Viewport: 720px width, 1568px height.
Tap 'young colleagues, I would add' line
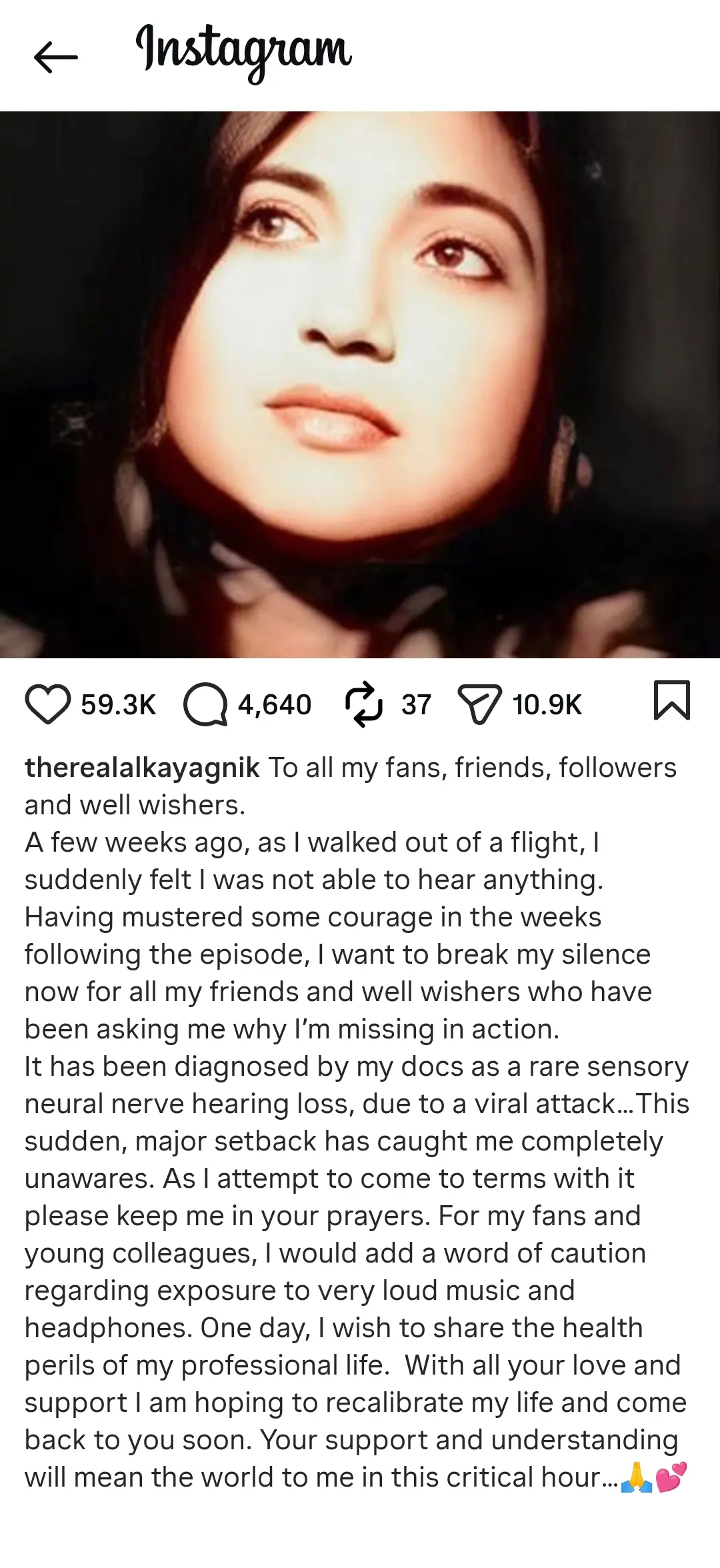click(335, 1254)
